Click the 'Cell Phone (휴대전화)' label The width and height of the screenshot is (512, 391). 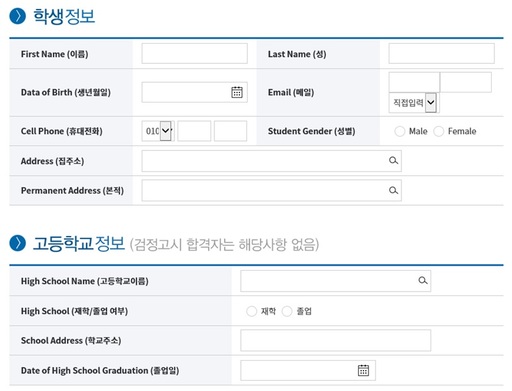[61, 131]
